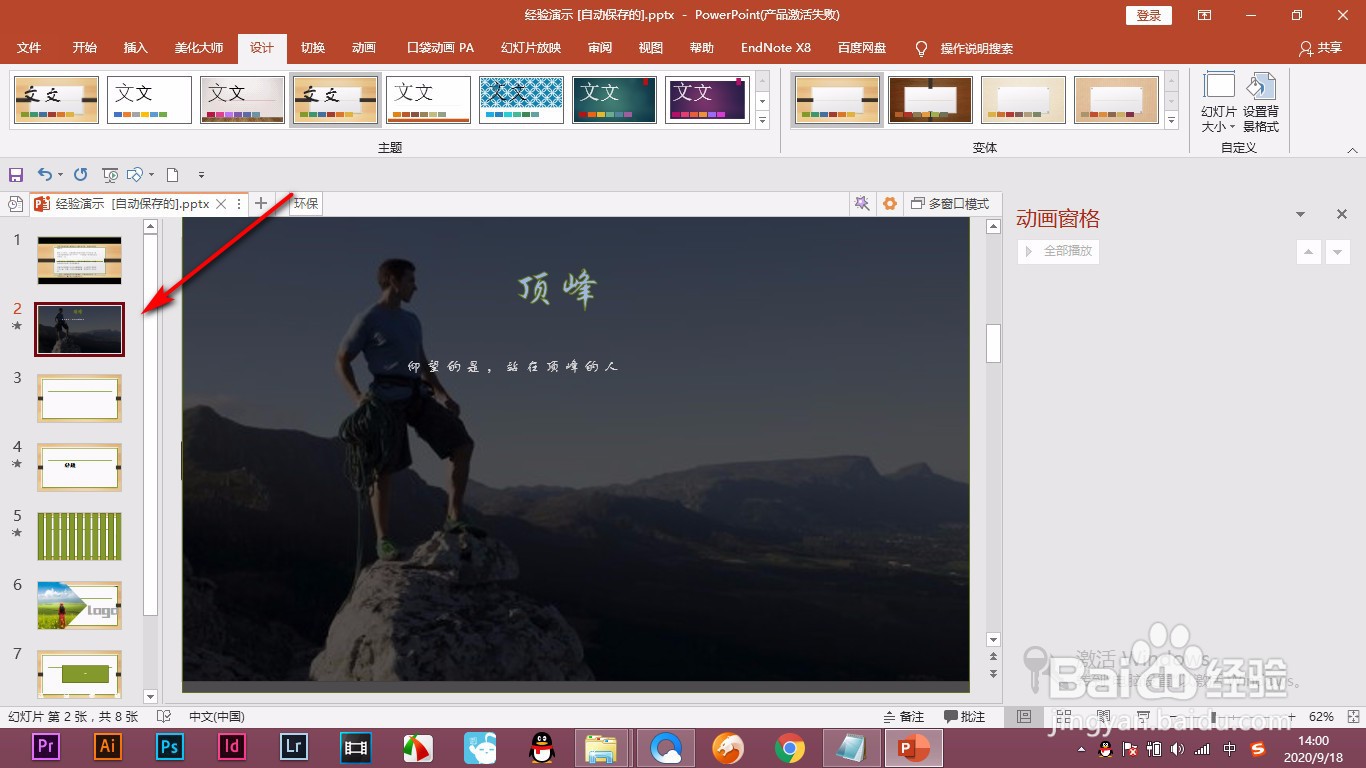
Task: Click the purple magic star icon
Action: pyautogui.click(x=861, y=204)
